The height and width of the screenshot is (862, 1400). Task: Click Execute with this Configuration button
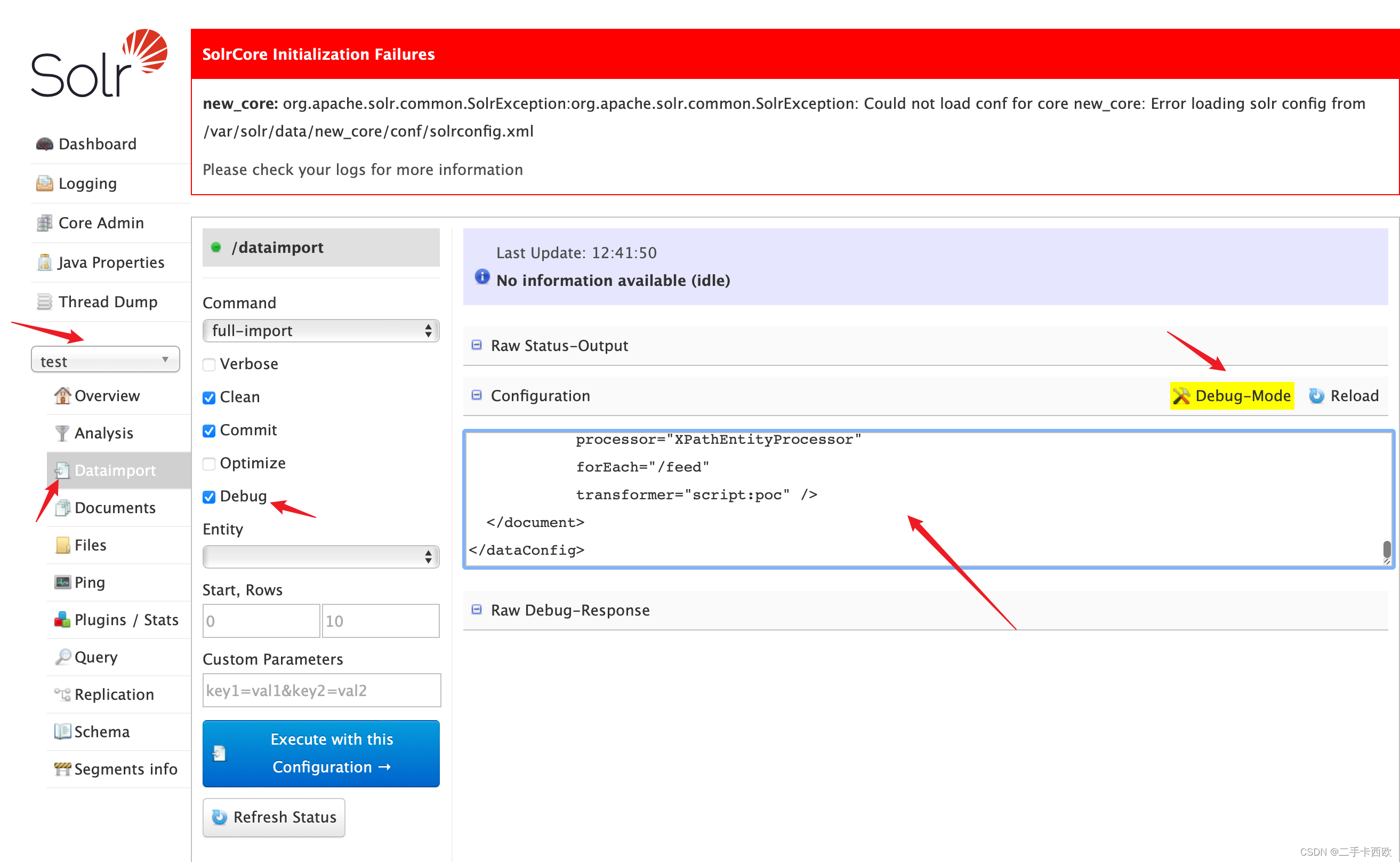[321, 753]
